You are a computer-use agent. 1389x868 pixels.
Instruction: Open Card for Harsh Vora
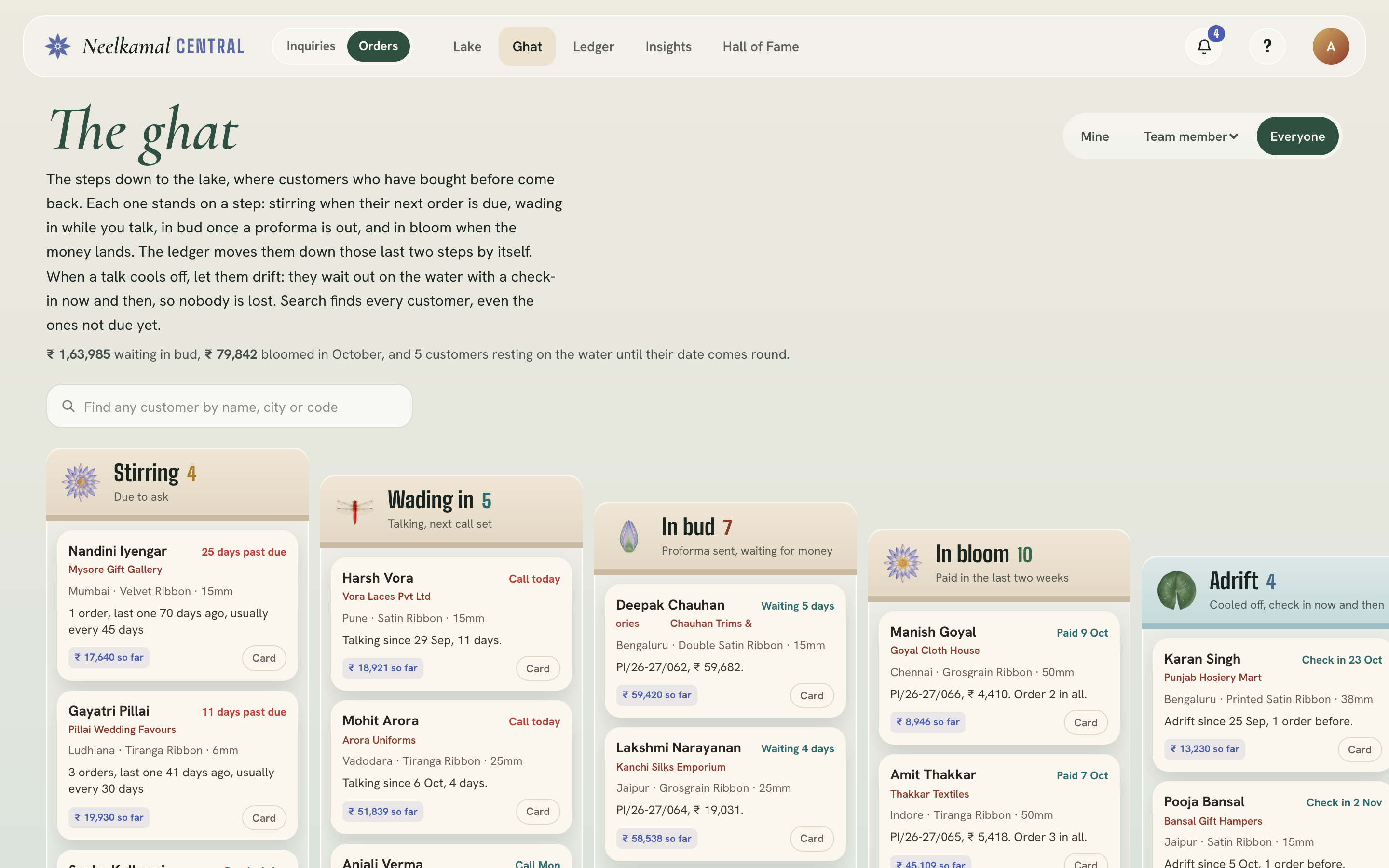538,668
